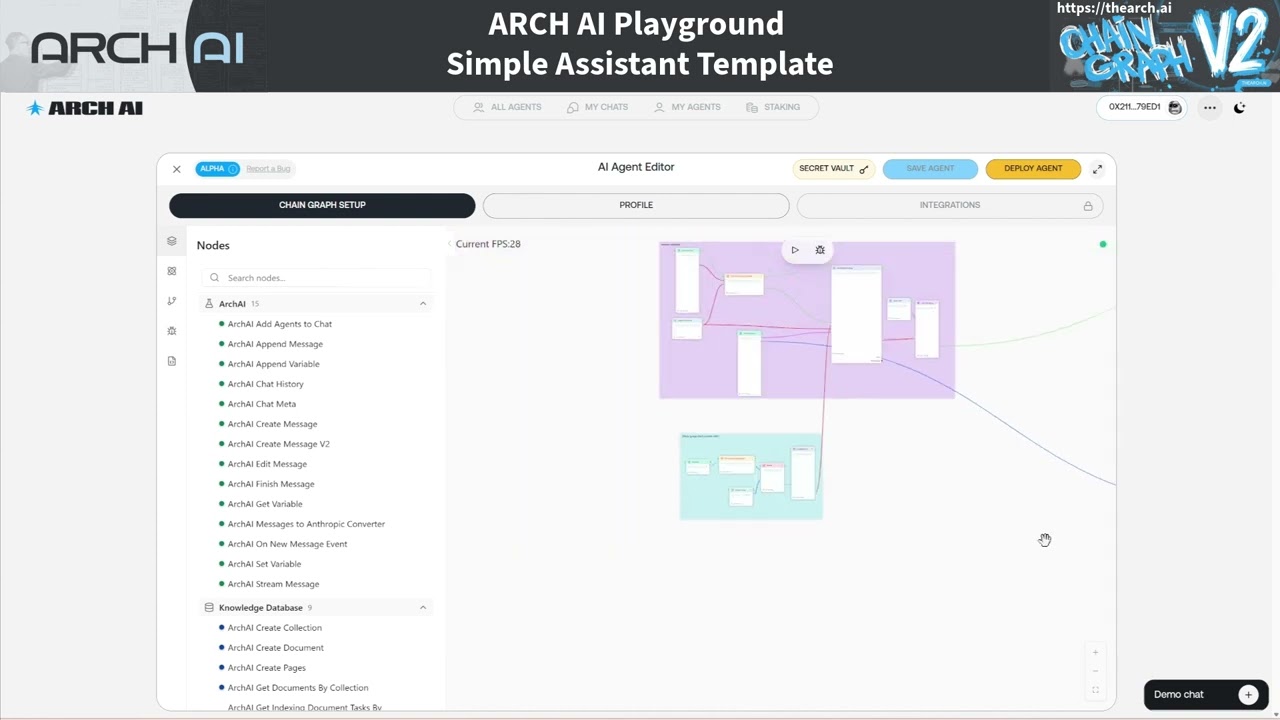Open the code file sidebar panel icon
The height and width of the screenshot is (720, 1280).
coord(172,361)
